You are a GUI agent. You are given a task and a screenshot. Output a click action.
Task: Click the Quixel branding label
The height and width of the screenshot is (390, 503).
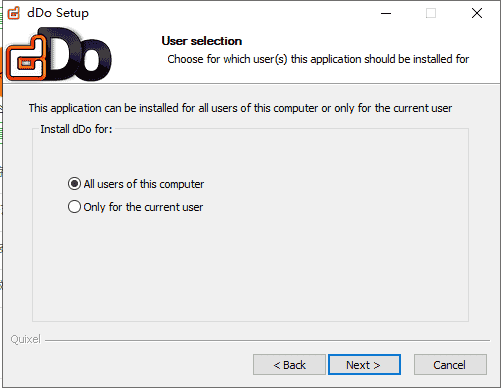click(x=26, y=340)
